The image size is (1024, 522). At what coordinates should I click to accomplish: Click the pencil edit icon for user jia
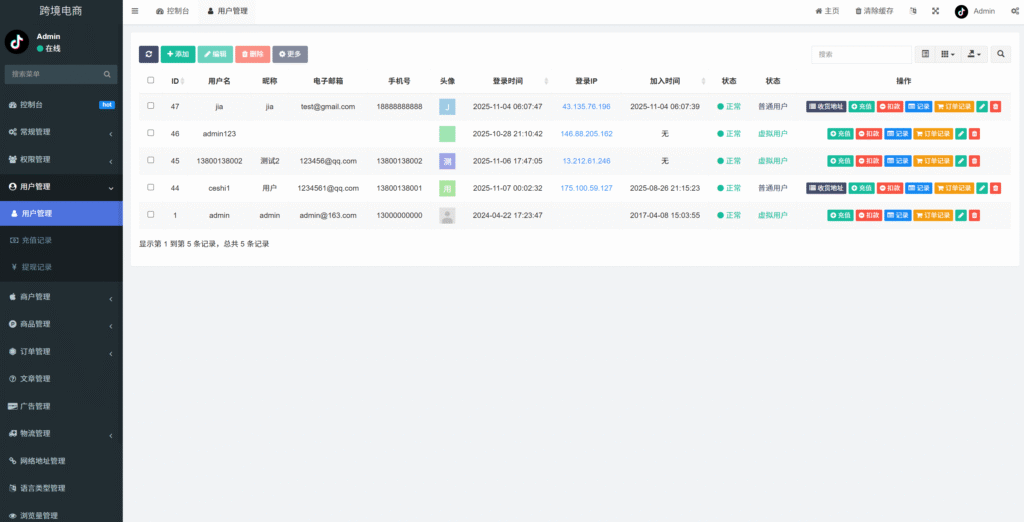pos(982,106)
